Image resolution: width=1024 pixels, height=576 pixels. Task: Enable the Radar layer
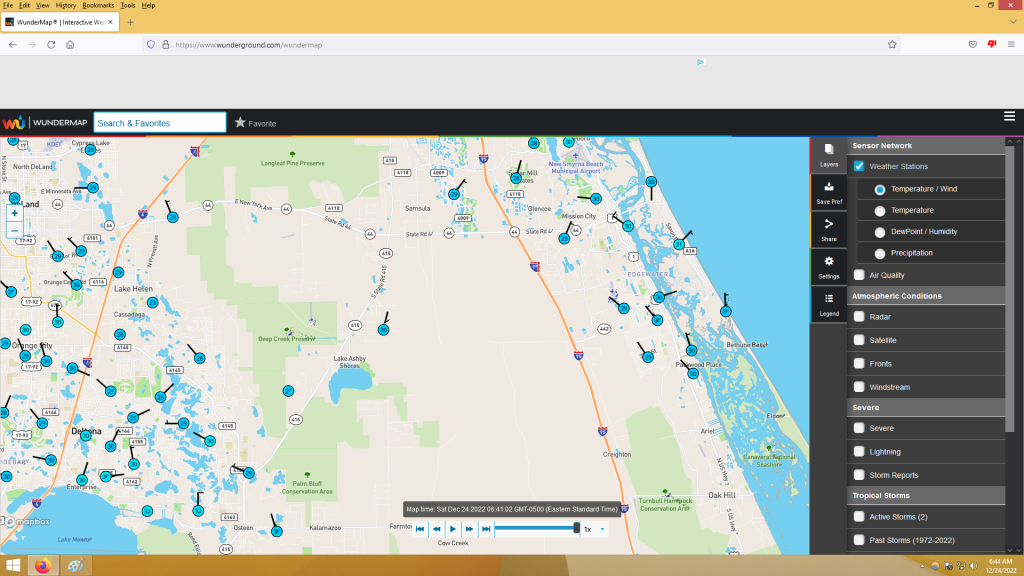[859, 317]
